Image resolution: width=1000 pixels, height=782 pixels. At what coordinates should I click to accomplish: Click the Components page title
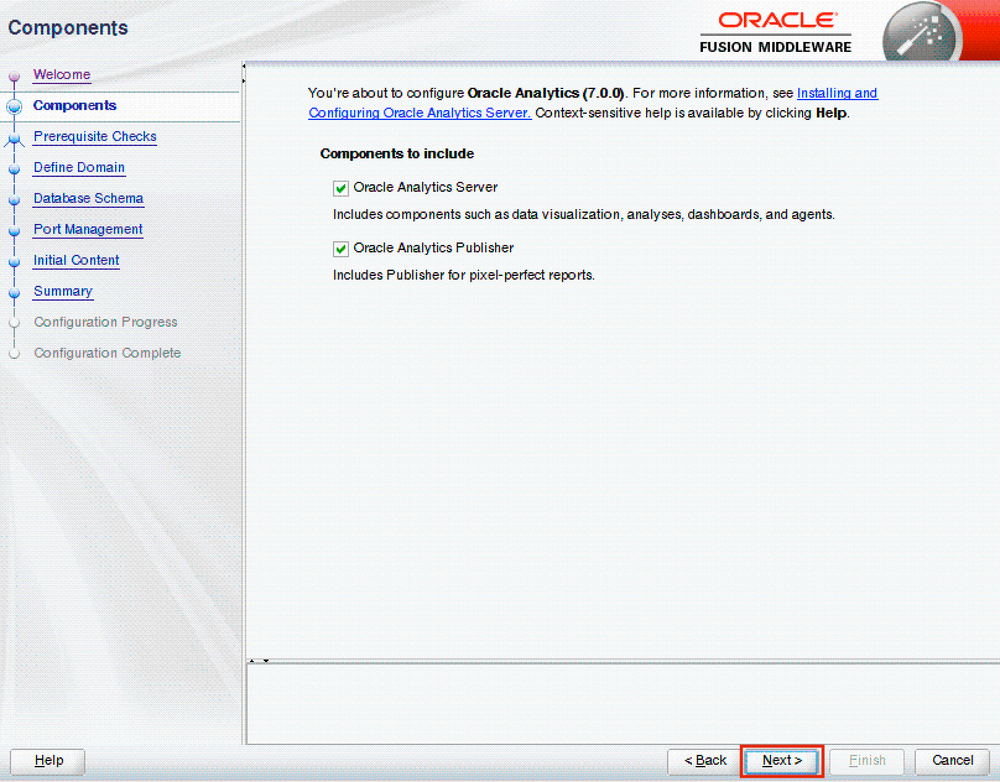coord(68,28)
